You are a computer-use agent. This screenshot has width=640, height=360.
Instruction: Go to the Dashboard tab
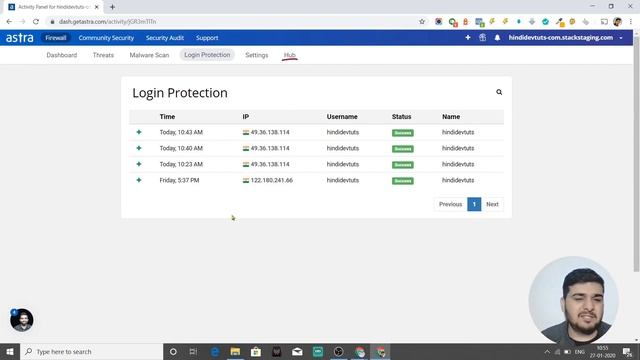click(x=62, y=55)
